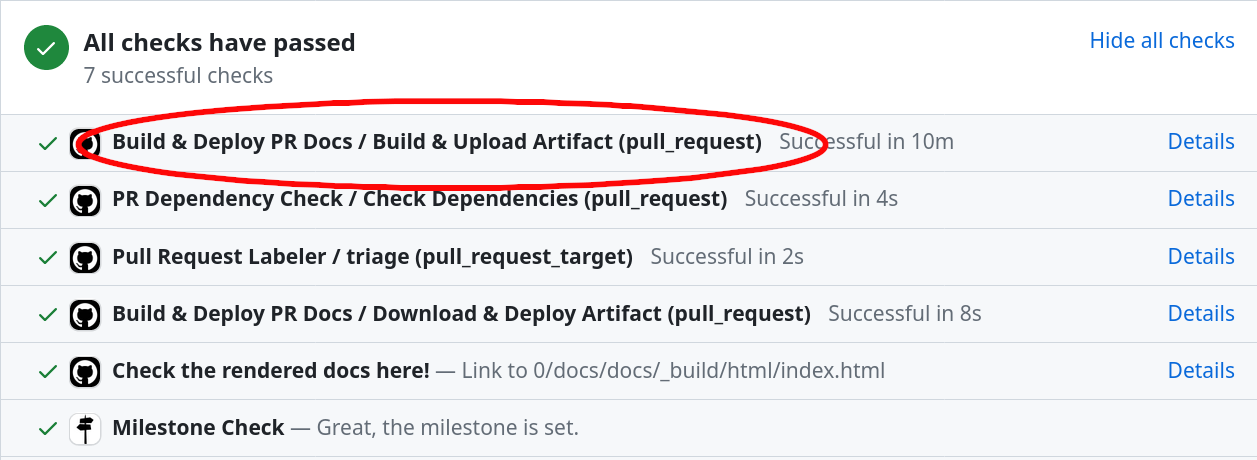This screenshot has width=1257, height=460.
Task: Click GitHub icon beside Check the rendered docs
Action: click(85, 371)
